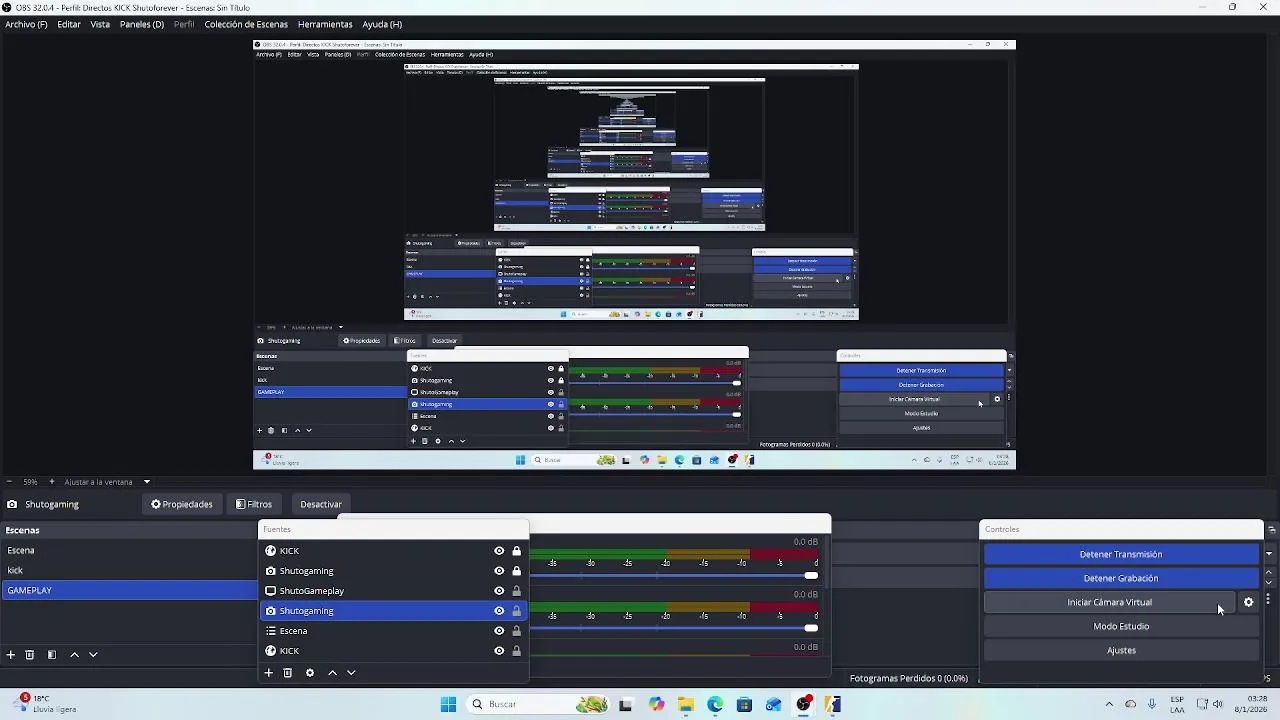The width and height of the screenshot is (1280, 720).
Task: Click the Desactivar button
Action: (321, 504)
